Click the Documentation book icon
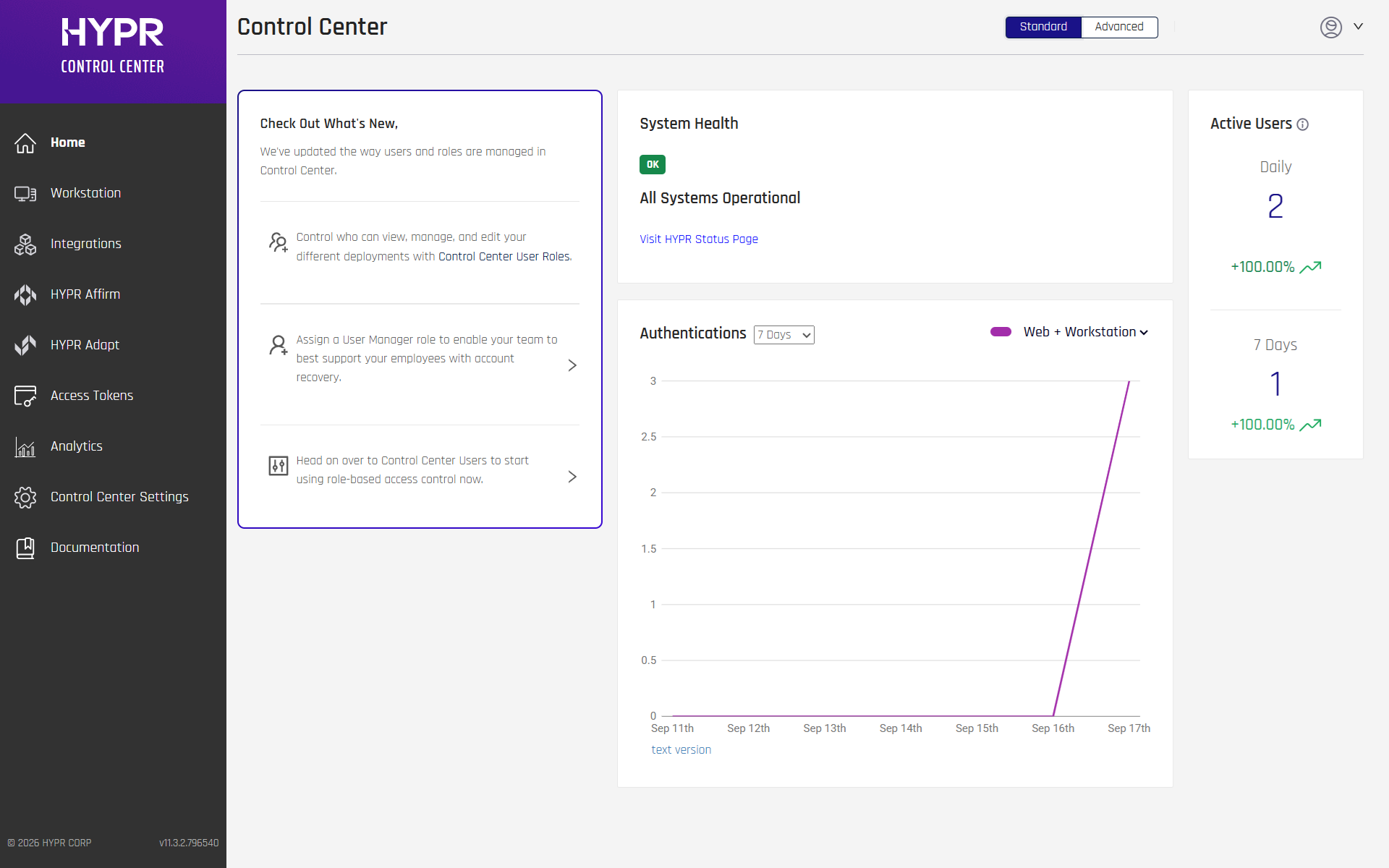1389x868 pixels. (x=25, y=548)
